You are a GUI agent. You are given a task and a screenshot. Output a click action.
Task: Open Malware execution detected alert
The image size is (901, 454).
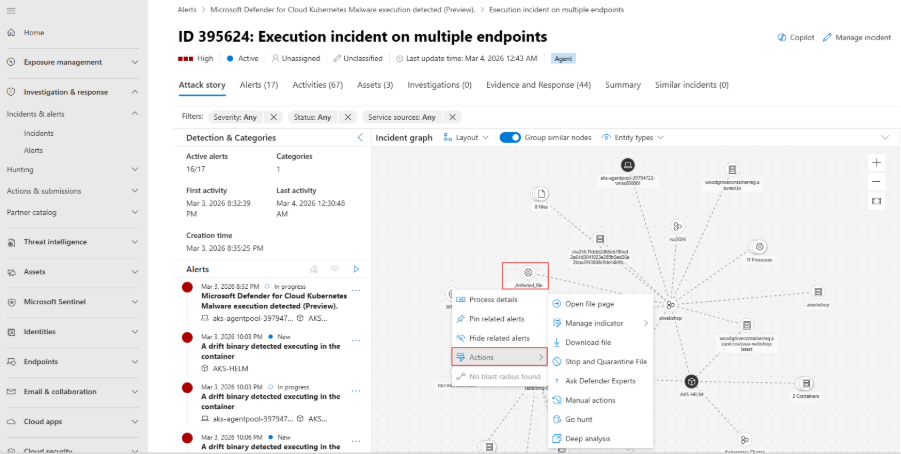pyautogui.click(x=274, y=301)
